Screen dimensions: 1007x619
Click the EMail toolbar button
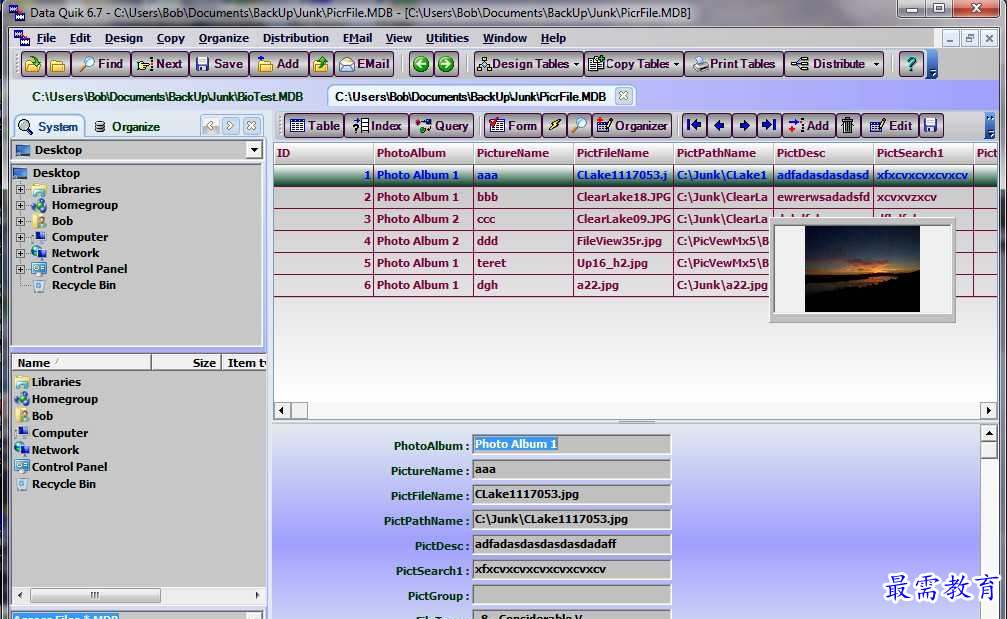pos(364,64)
